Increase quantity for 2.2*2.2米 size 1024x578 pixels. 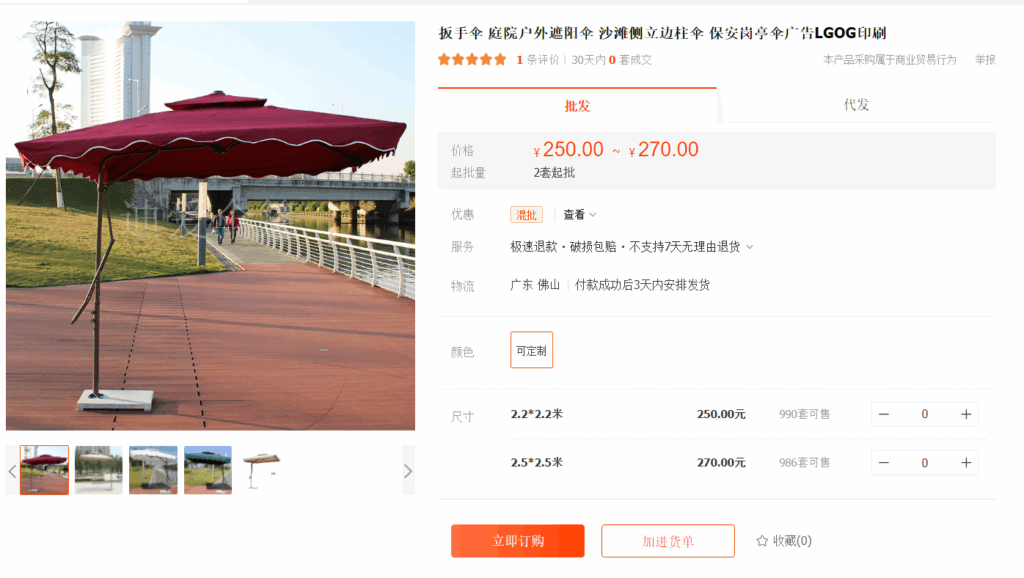(966, 414)
